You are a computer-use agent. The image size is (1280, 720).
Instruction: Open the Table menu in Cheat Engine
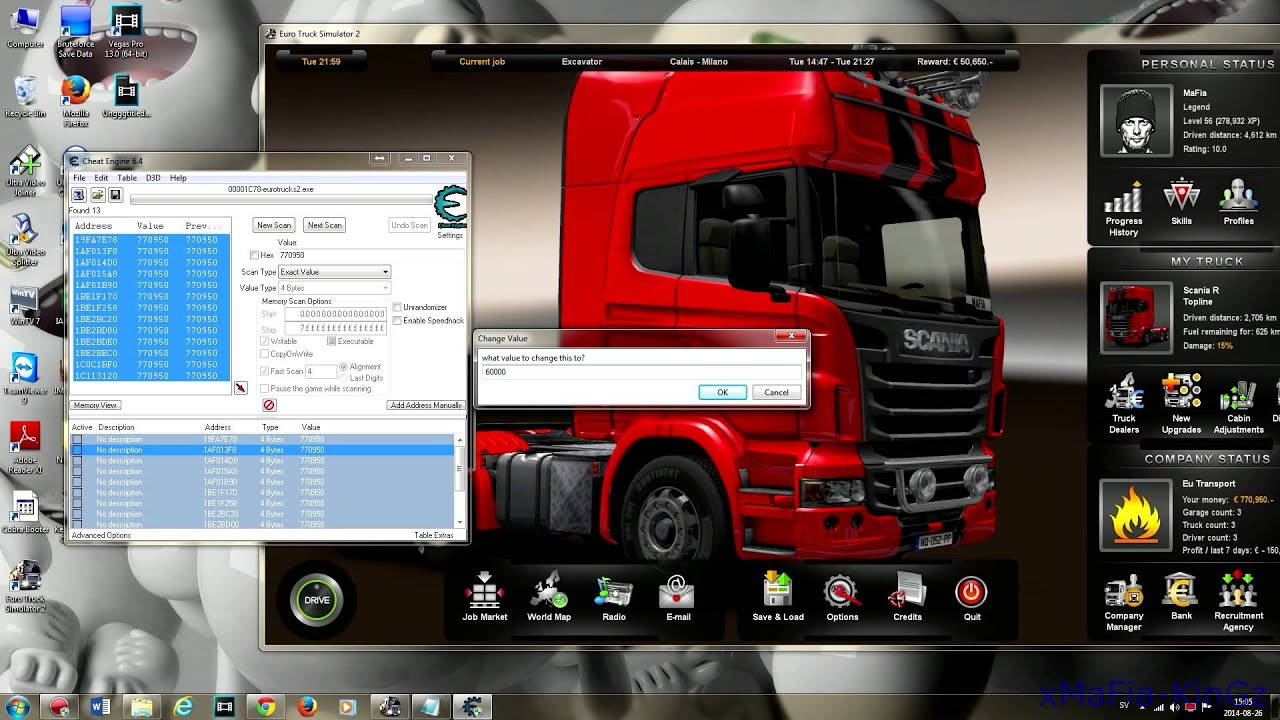click(x=127, y=178)
